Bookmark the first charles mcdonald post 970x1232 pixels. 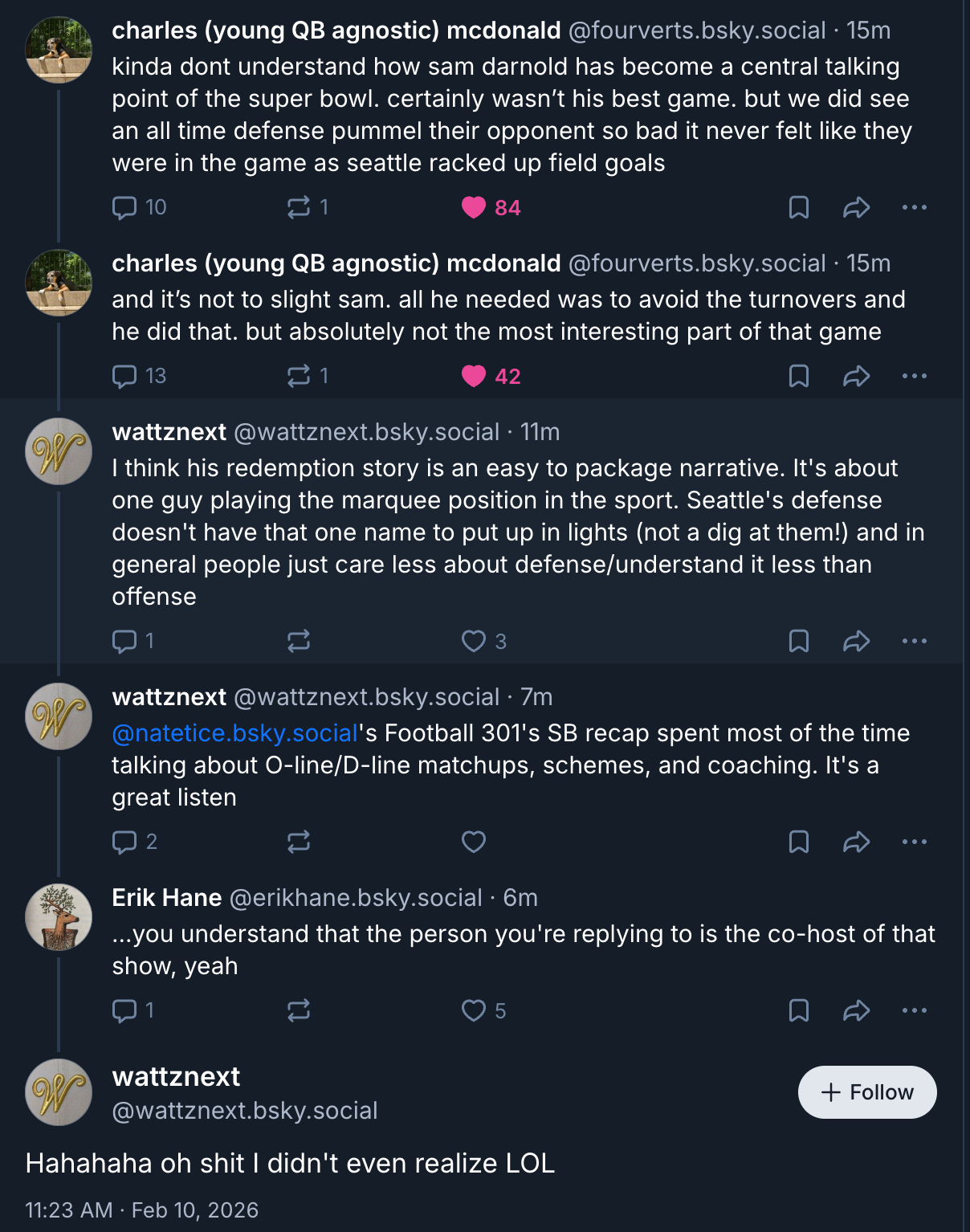[798, 208]
